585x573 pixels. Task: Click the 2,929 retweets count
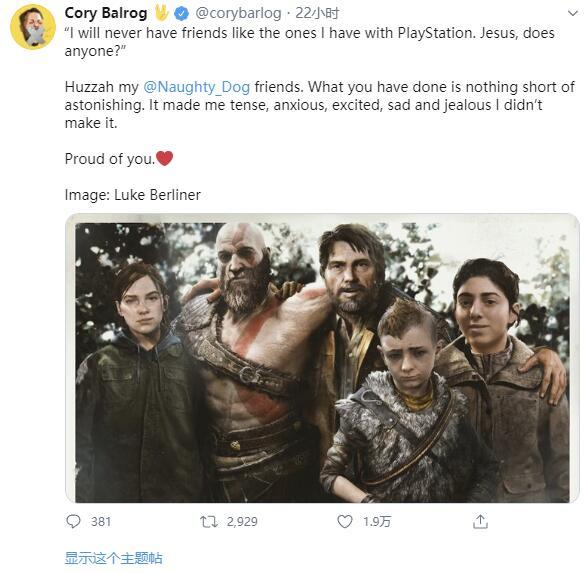(x=242, y=521)
